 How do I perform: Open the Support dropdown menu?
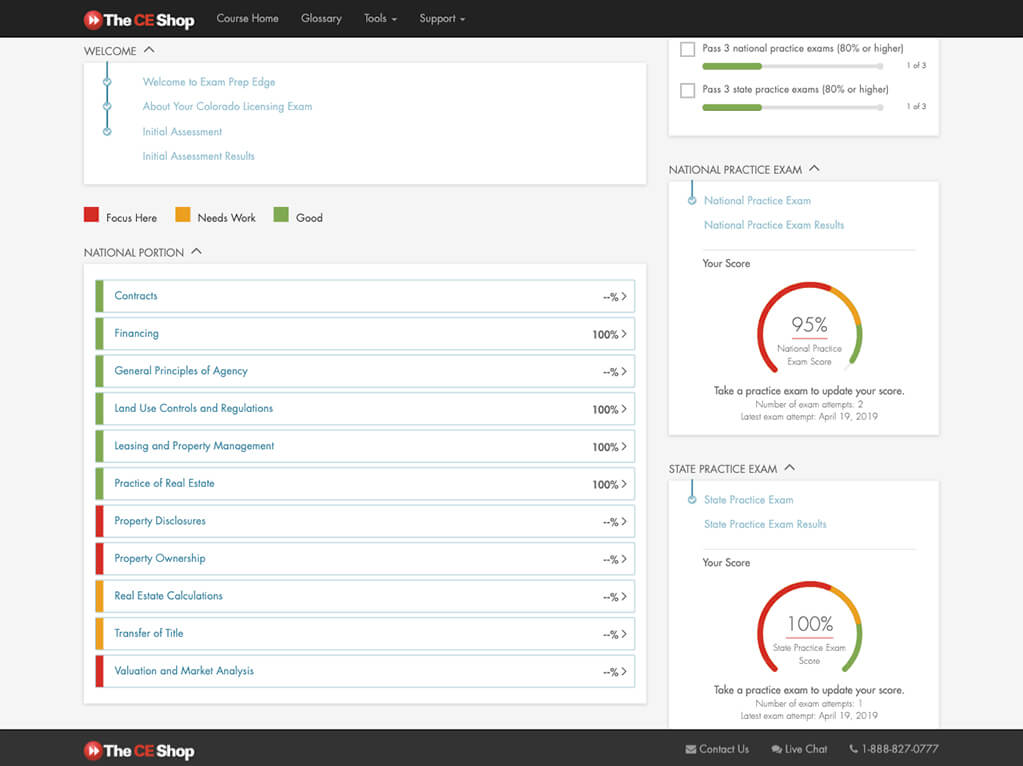pyautogui.click(x=442, y=19)
